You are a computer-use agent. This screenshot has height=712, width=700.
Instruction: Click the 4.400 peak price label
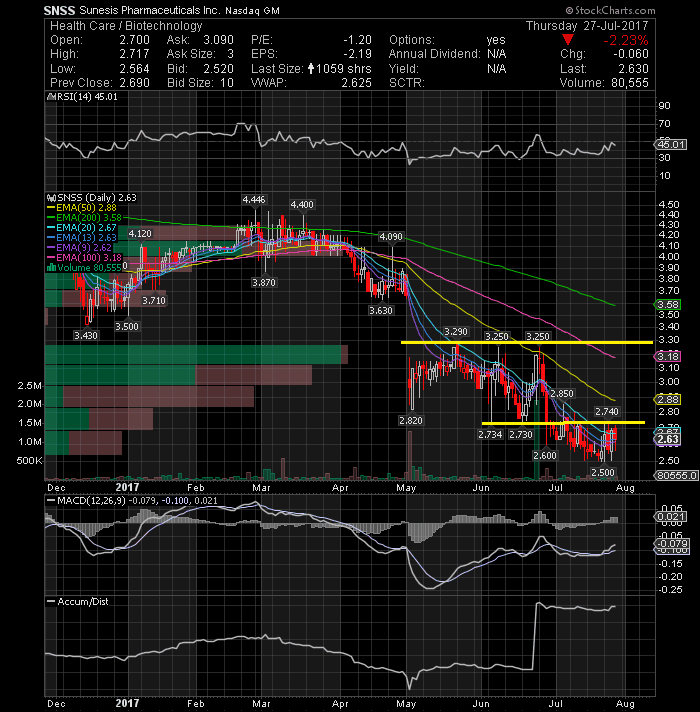302,205
